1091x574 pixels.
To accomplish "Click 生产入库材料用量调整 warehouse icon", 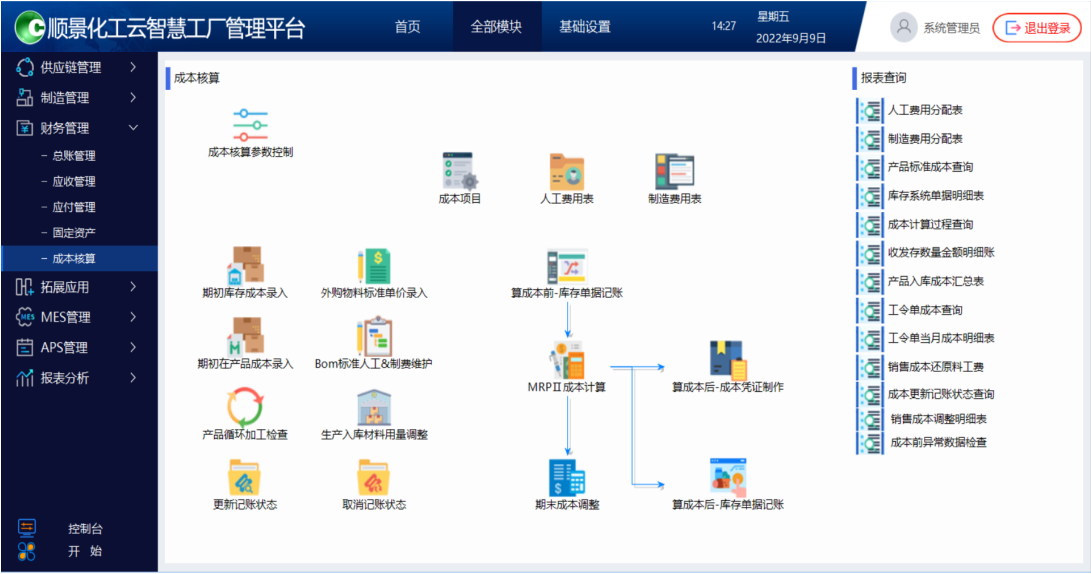I will point(374,408).
